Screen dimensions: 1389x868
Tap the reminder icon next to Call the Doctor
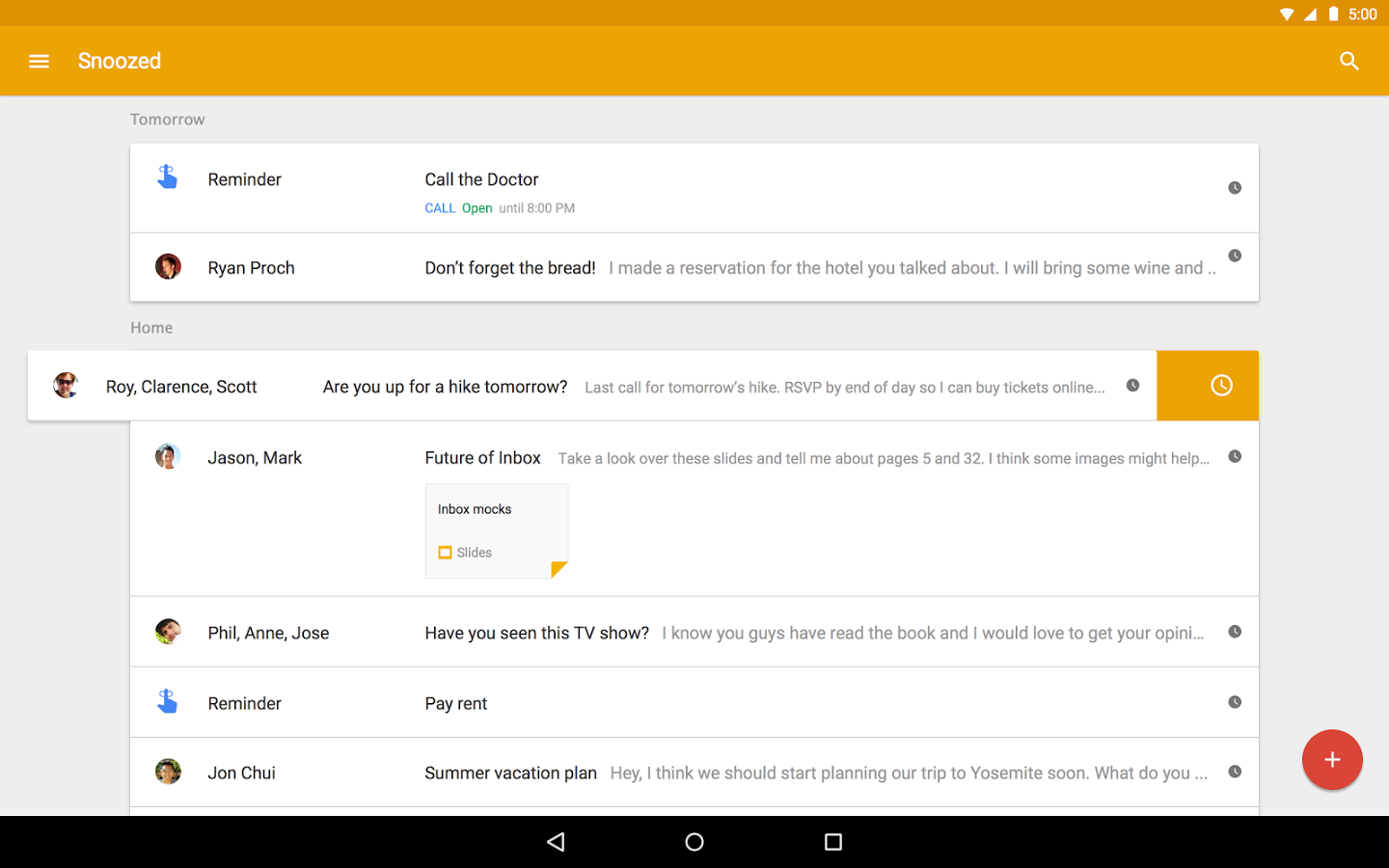tap(168, 176)
